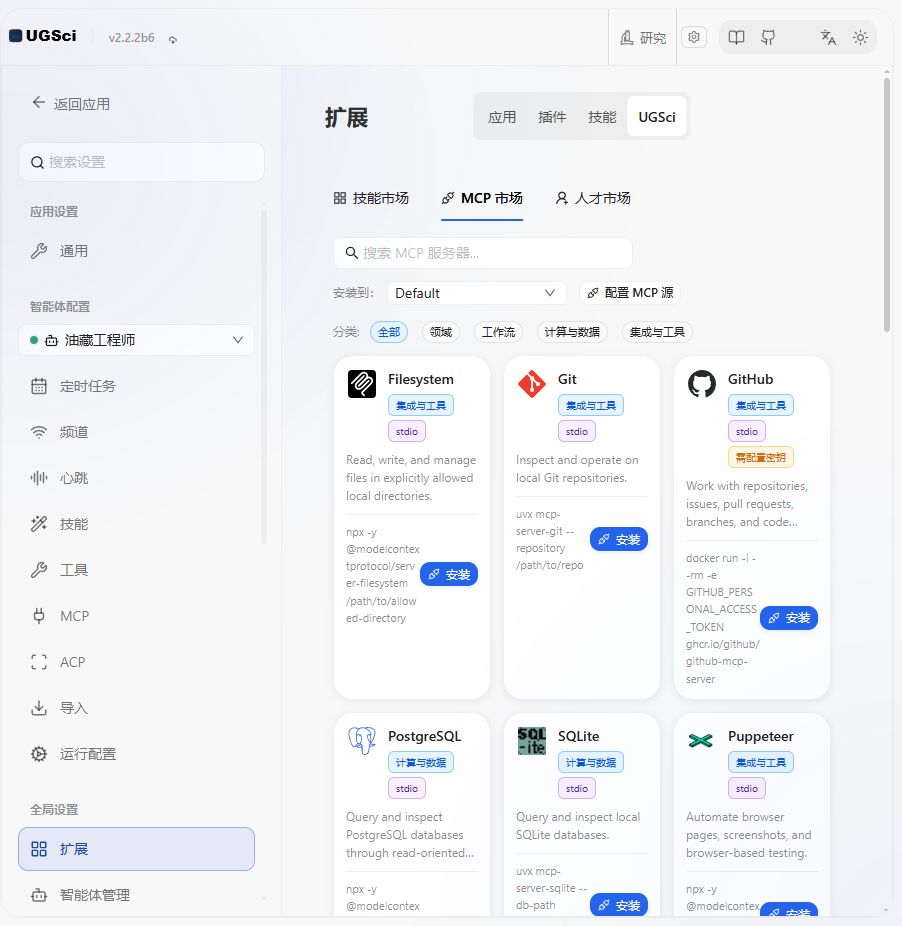This screenshot has height=926, width=902.
Task: Select the UGSci tab
Action: point(656,117)
